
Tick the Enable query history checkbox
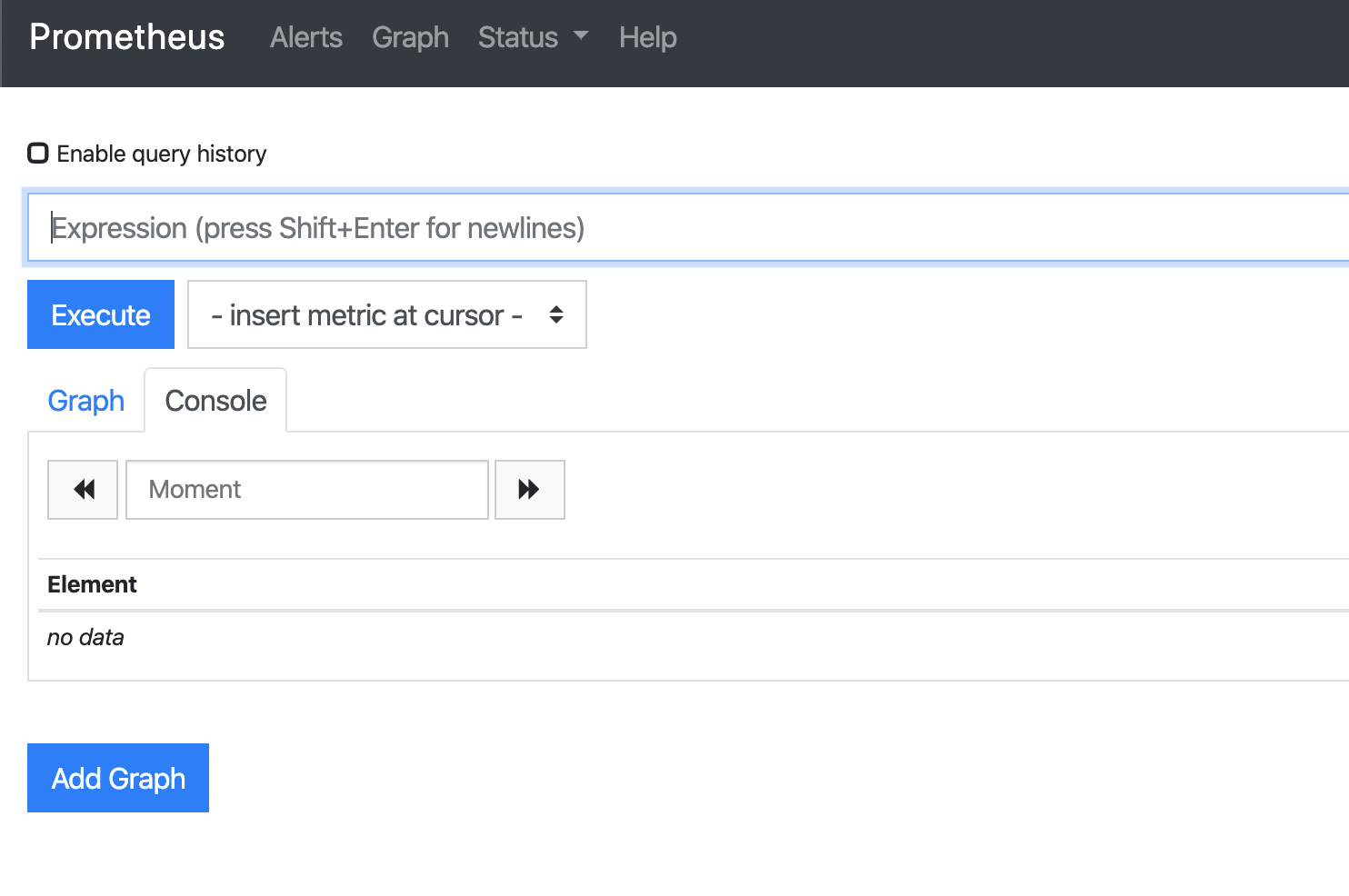click(x=38, y=153)
